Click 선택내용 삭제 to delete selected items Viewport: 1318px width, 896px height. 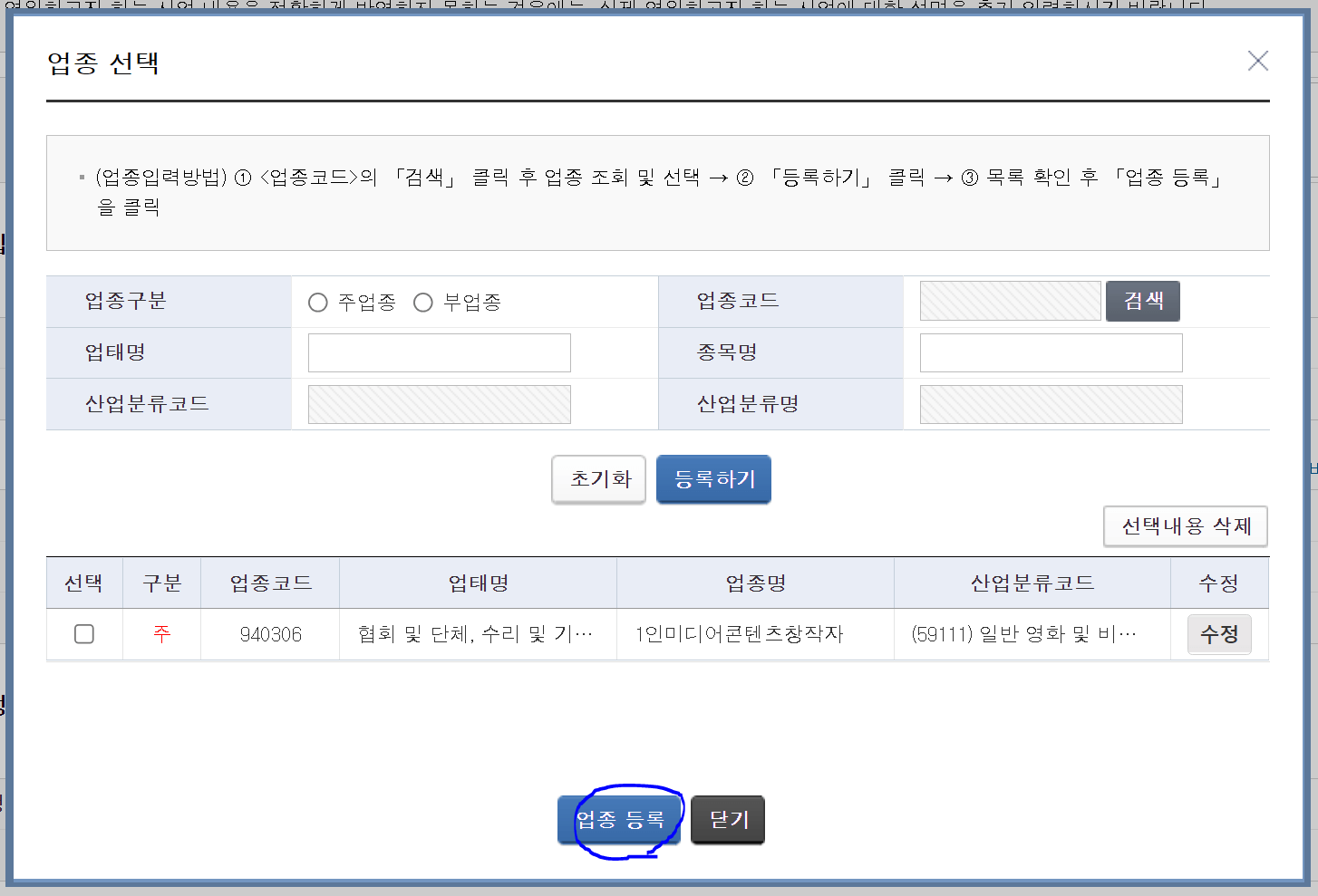(x=1186, y=526)
